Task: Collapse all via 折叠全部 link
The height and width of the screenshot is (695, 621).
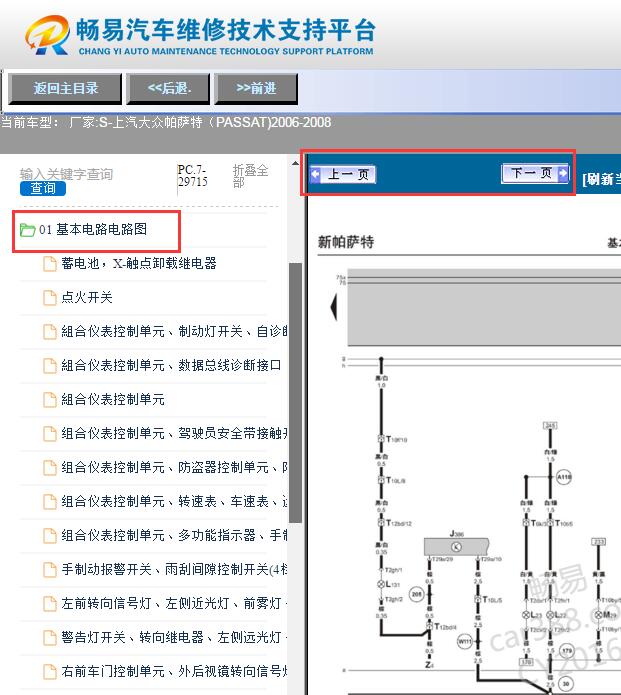Action: pos(250,176)
